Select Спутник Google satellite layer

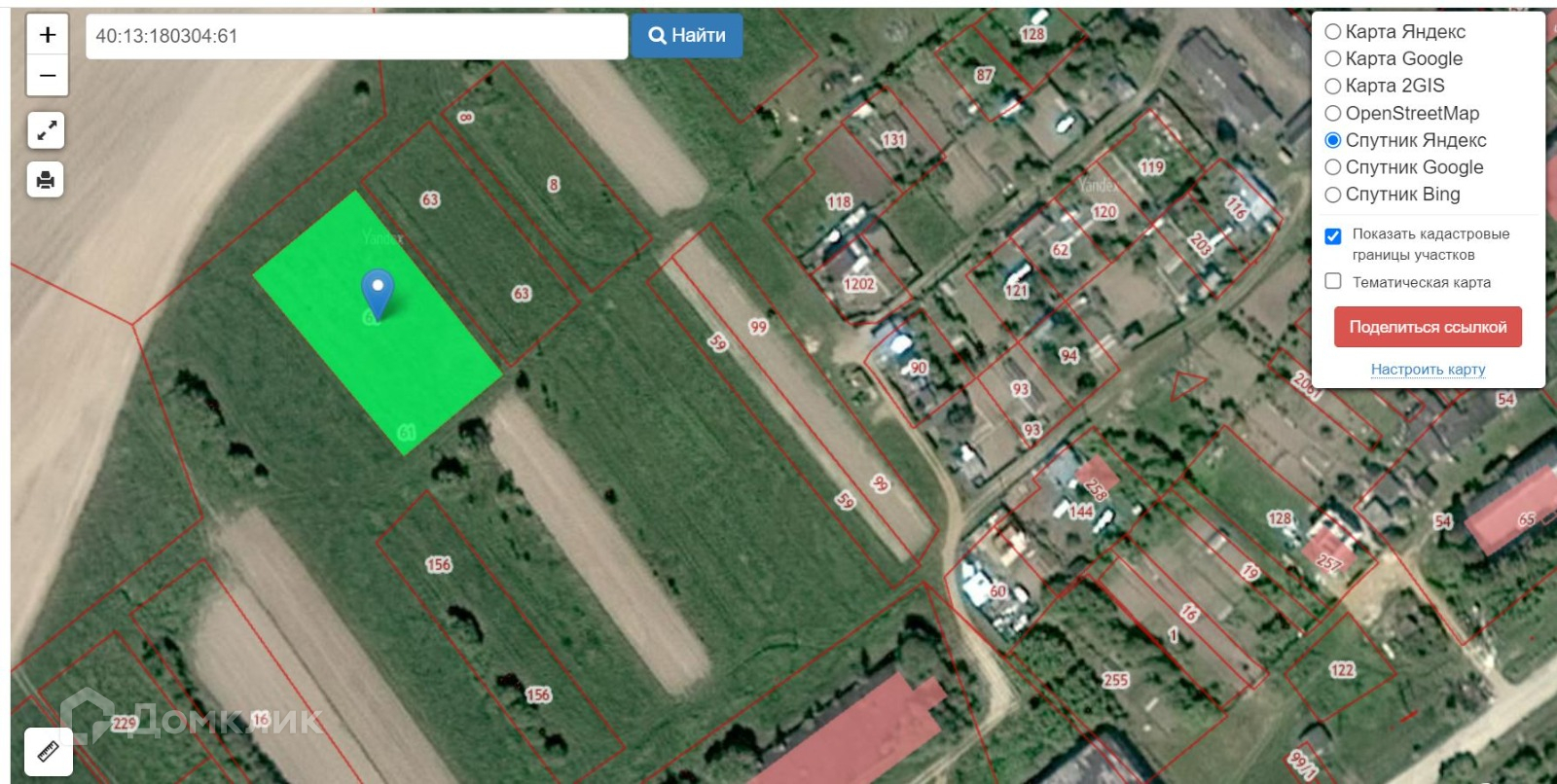click(1404, 167)
